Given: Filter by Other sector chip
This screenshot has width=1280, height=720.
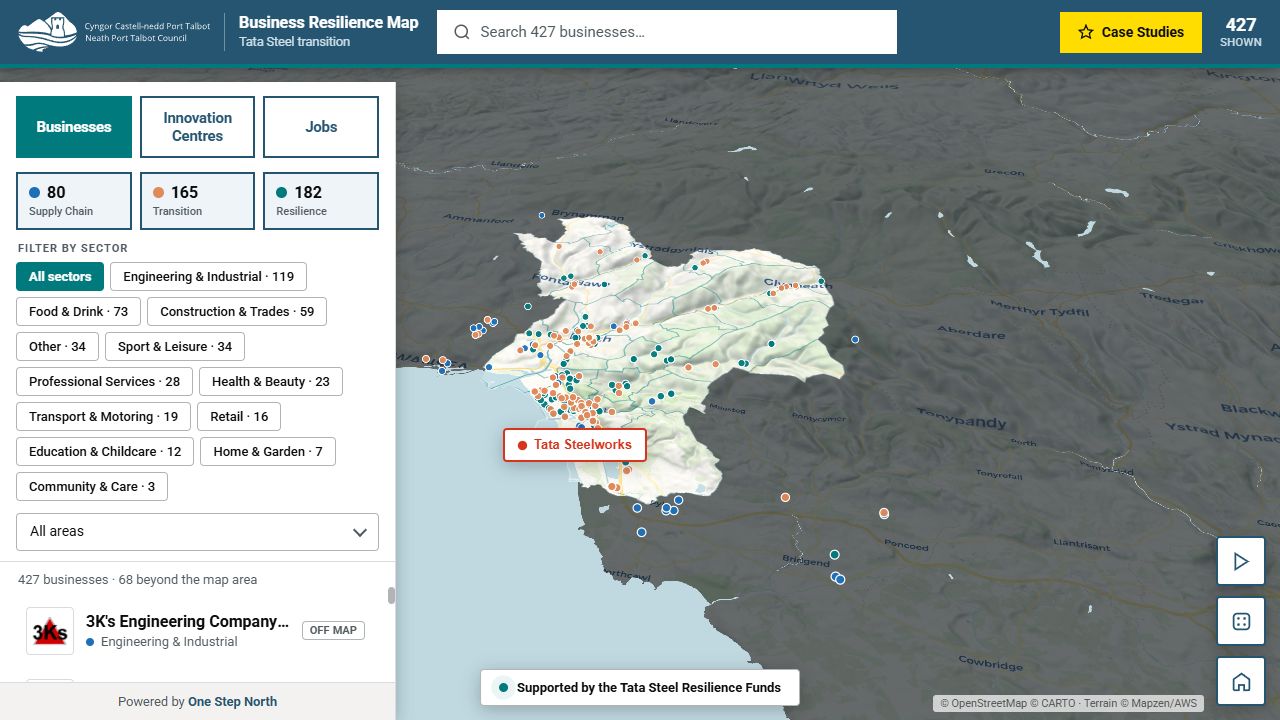Looking at the screenshot, I should [57, 347].
